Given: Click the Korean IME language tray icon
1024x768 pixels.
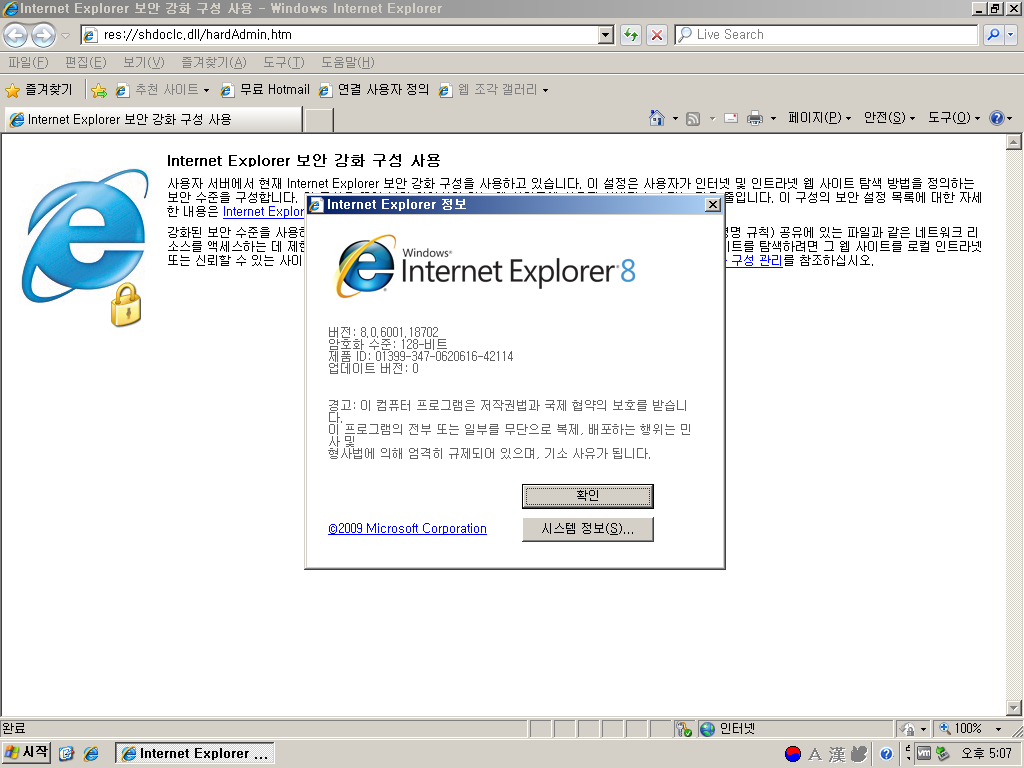Looking at the screenshot, I should point(792,754).
